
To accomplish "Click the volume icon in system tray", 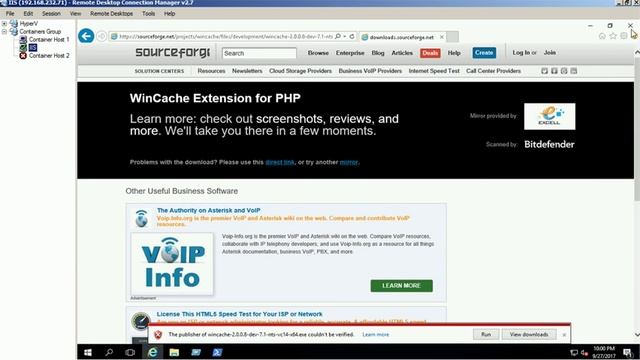I will pyautogui.click(x=584, y=353).
